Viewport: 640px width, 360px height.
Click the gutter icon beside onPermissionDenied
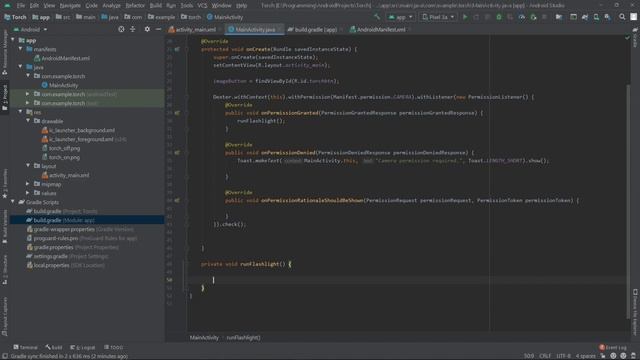[177, 153]
